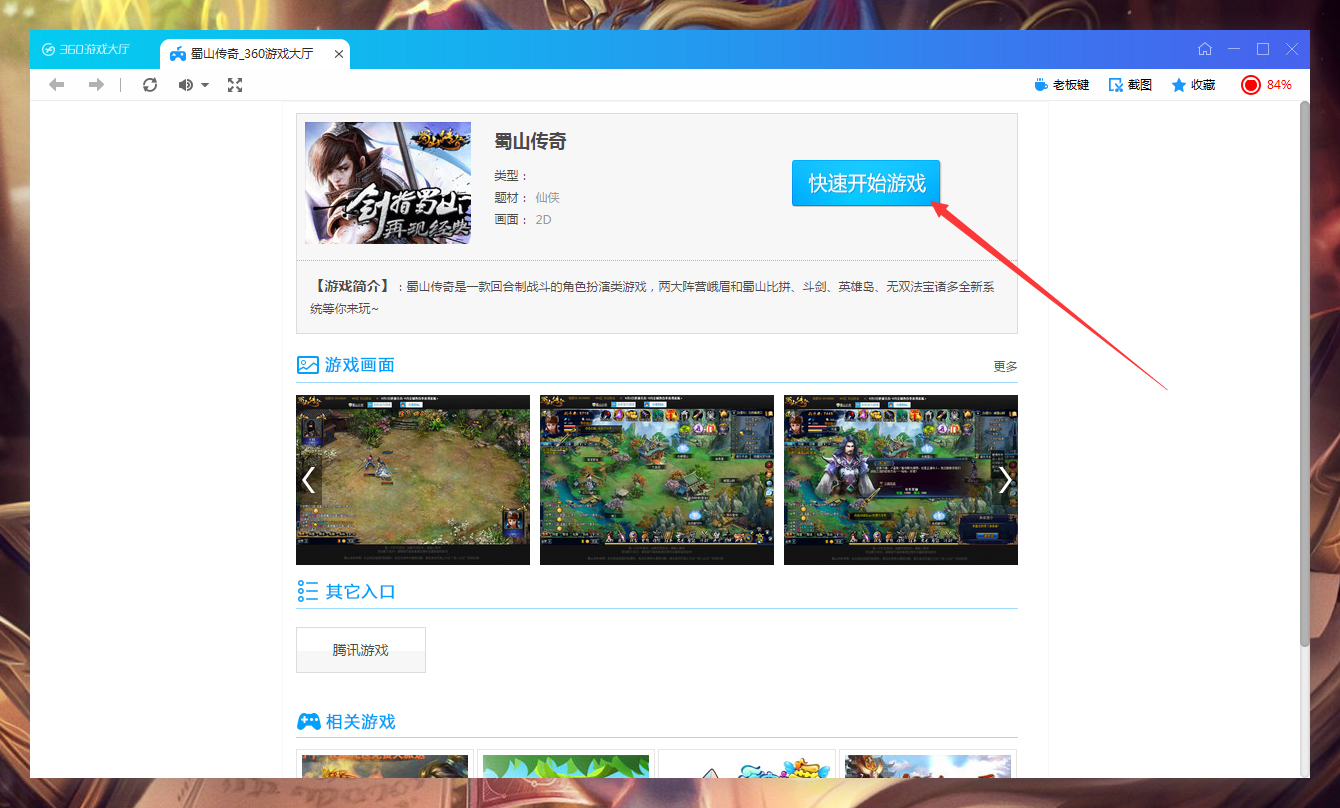1340x808 pixels.
Task: Click the 快速开始游戏 button
Action: (866, 183)
